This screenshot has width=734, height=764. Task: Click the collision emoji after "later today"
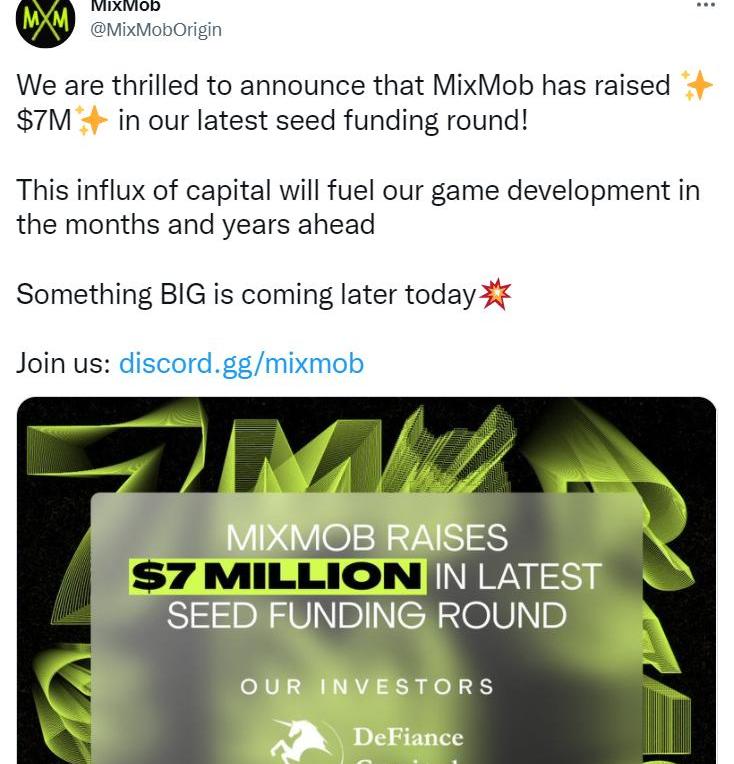click(495, 295)
